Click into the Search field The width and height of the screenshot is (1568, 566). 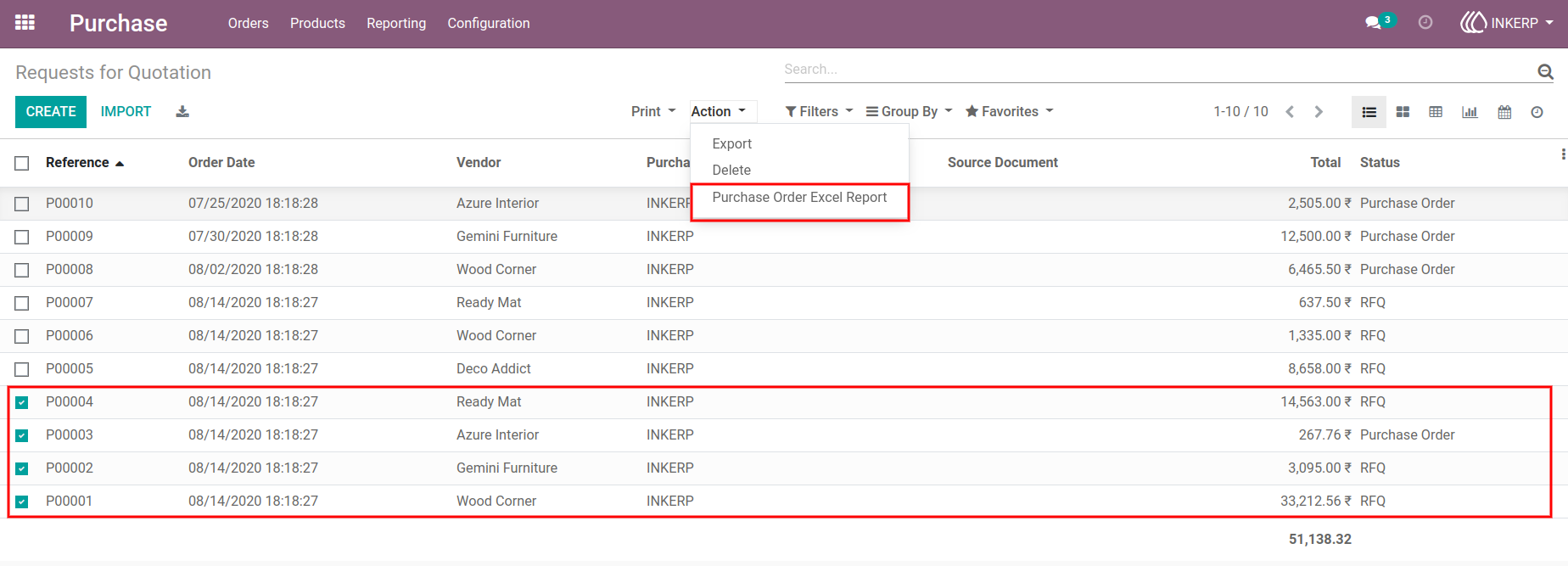click(x=1158, y=70)
